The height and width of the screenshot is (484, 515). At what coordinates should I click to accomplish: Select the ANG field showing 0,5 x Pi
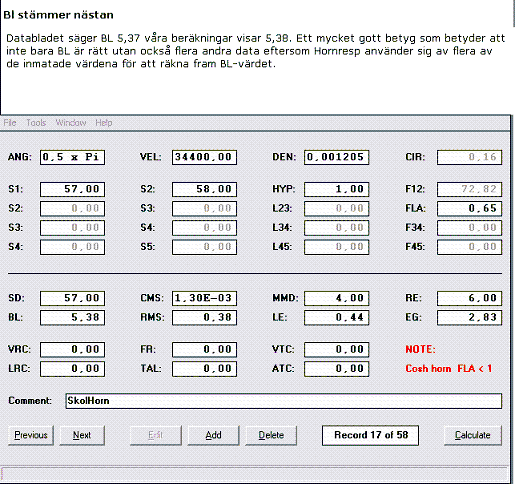pos(72,157)
